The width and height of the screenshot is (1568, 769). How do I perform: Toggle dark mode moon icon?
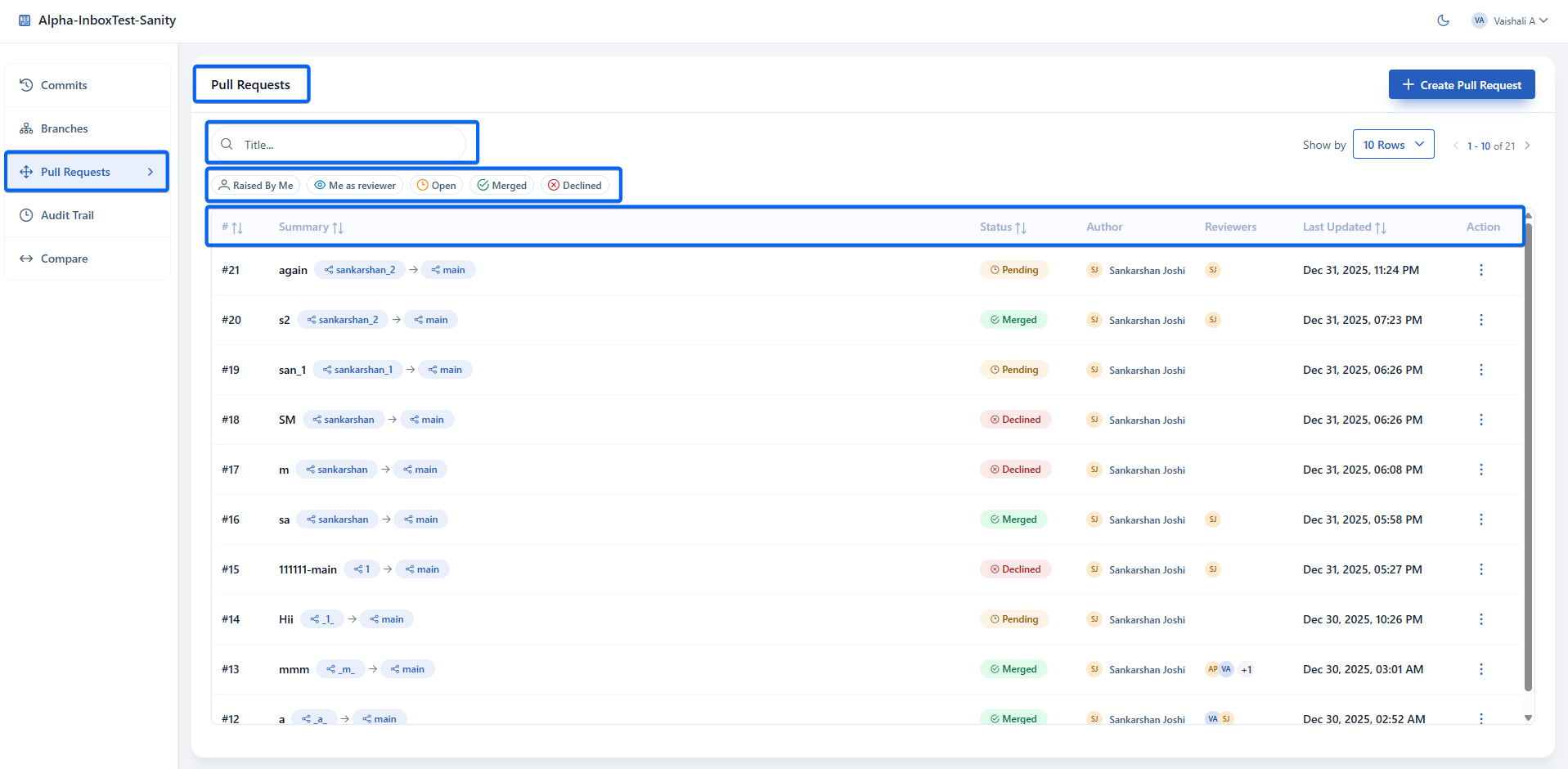click(1443, 20)
